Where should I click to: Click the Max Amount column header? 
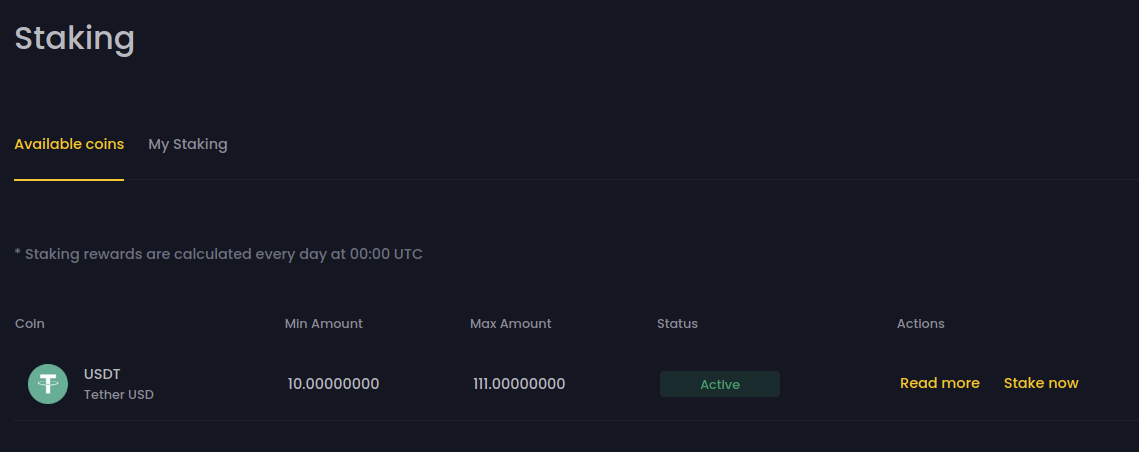[510, 324]
